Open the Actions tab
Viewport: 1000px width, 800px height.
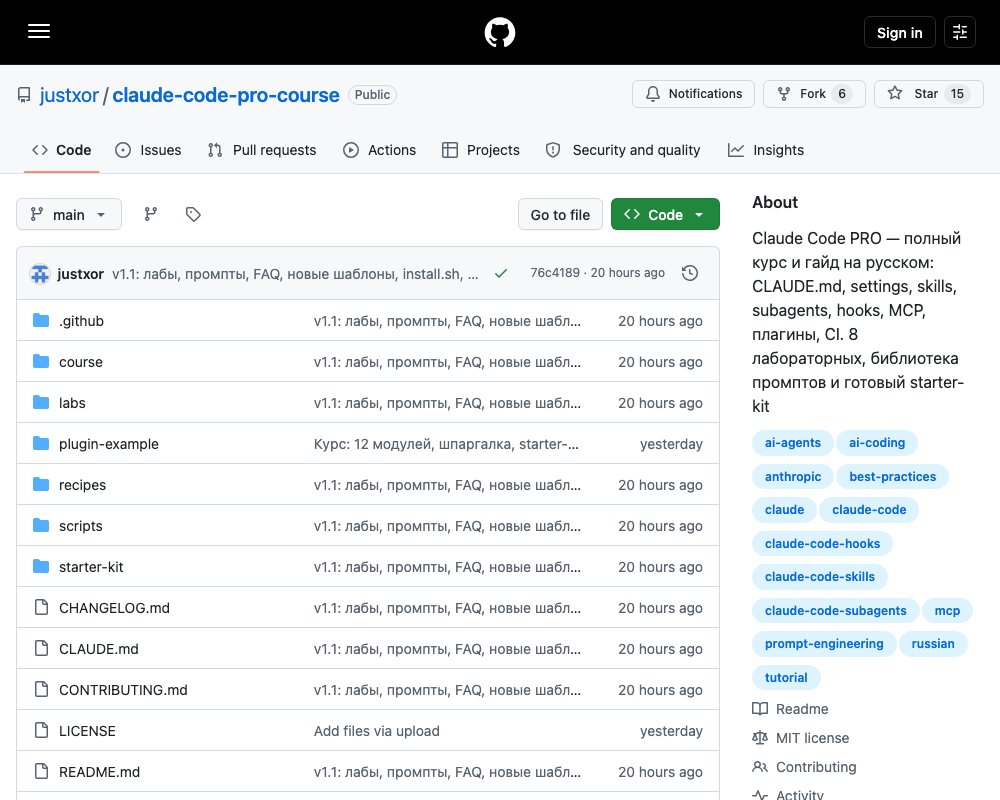[x=379, y=150]
